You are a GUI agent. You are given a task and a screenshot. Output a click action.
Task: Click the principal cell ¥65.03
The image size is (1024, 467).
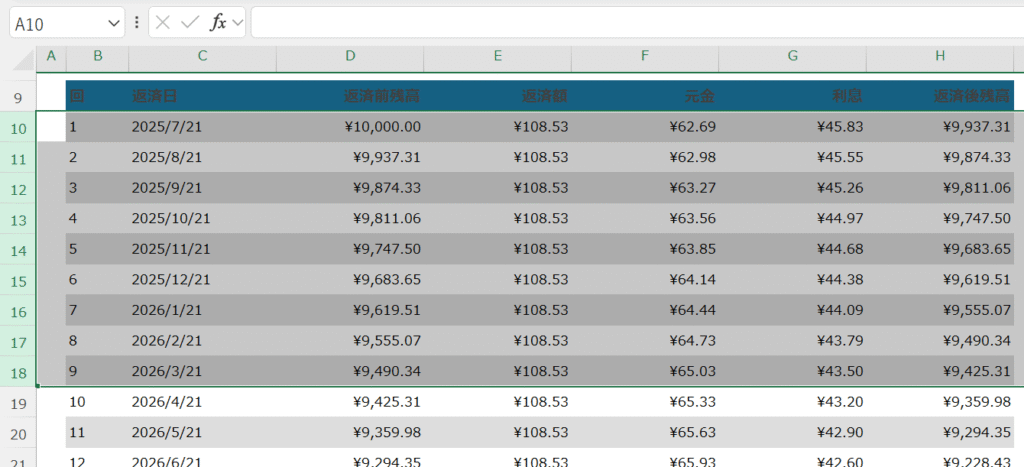pyautogui.click(x=645, y=371)
